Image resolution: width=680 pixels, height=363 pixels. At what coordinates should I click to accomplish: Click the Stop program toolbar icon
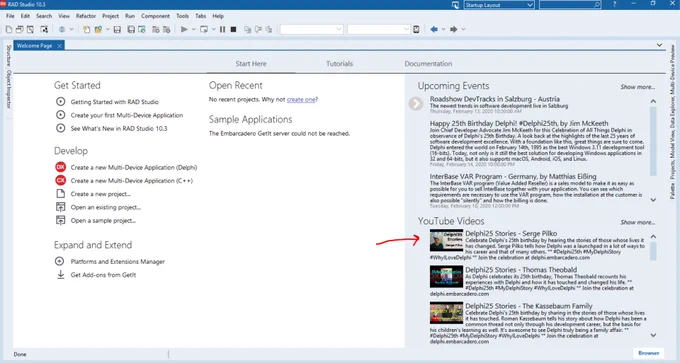click(233, 29)
